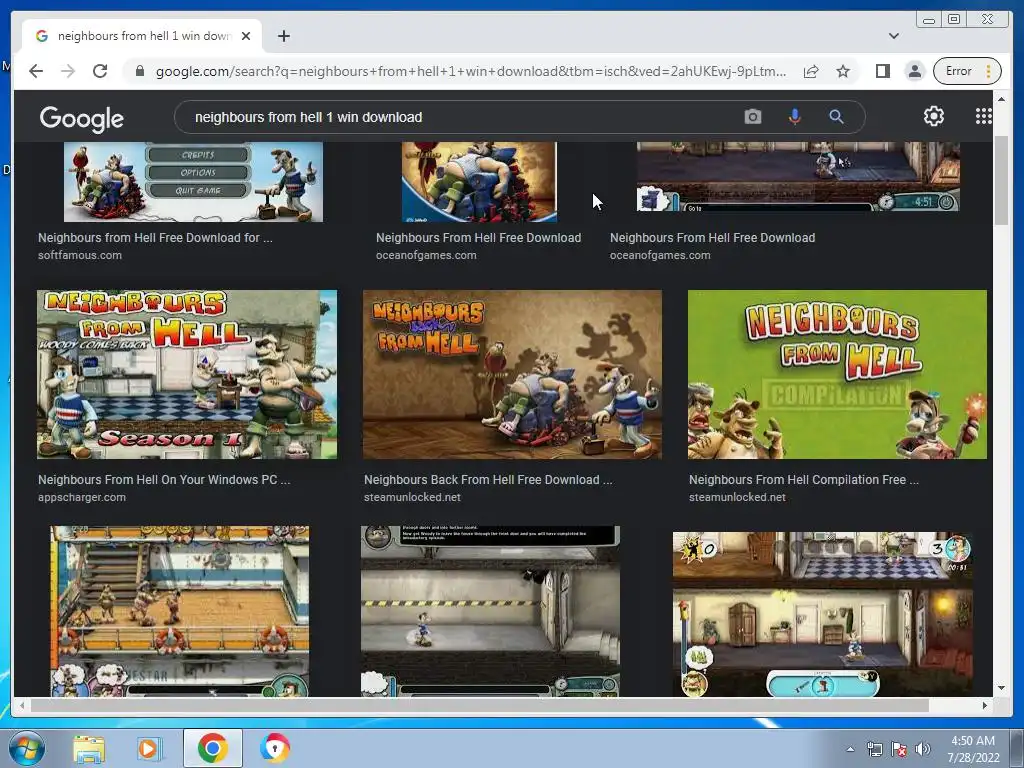Open the armchair thumbnail above Neighbours From Hell Free Download
The width and height of the screenshot is (1024, 768).
pos(479,182)
